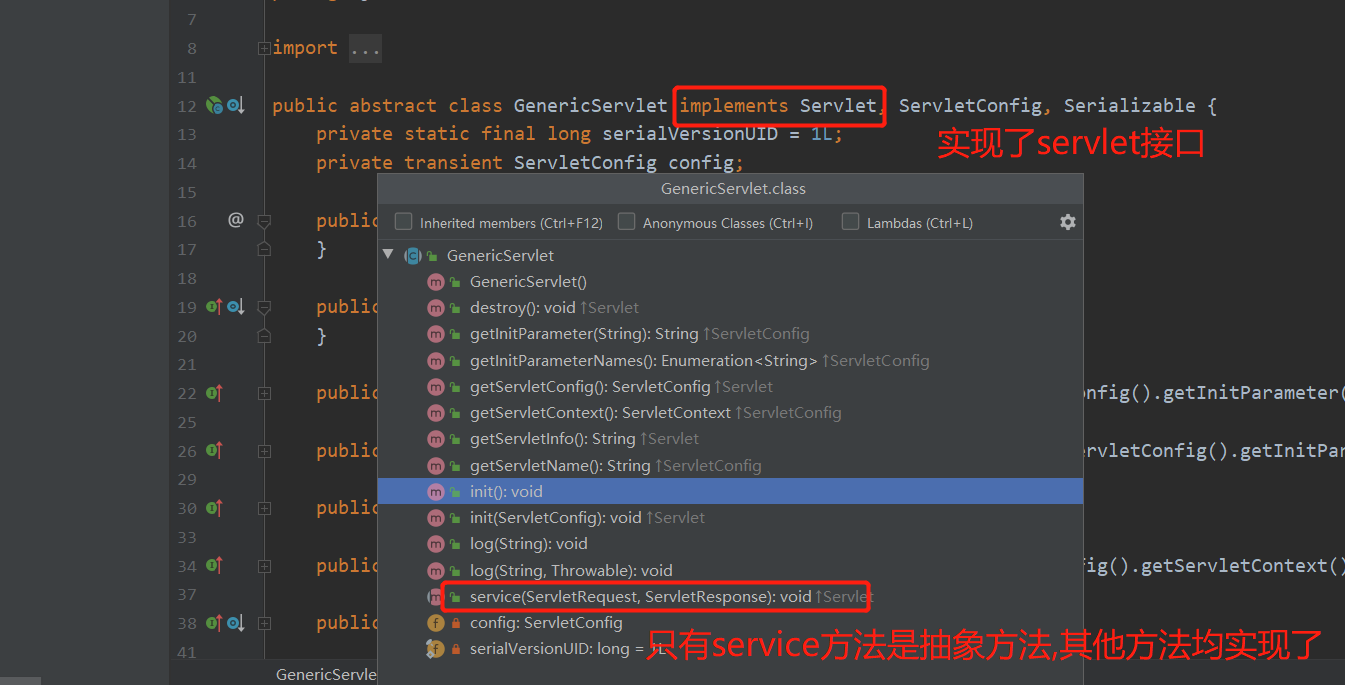Expand the folded method on line 30
The width and height of the screenshot is (1345, 685).
(x=264, y=508)
